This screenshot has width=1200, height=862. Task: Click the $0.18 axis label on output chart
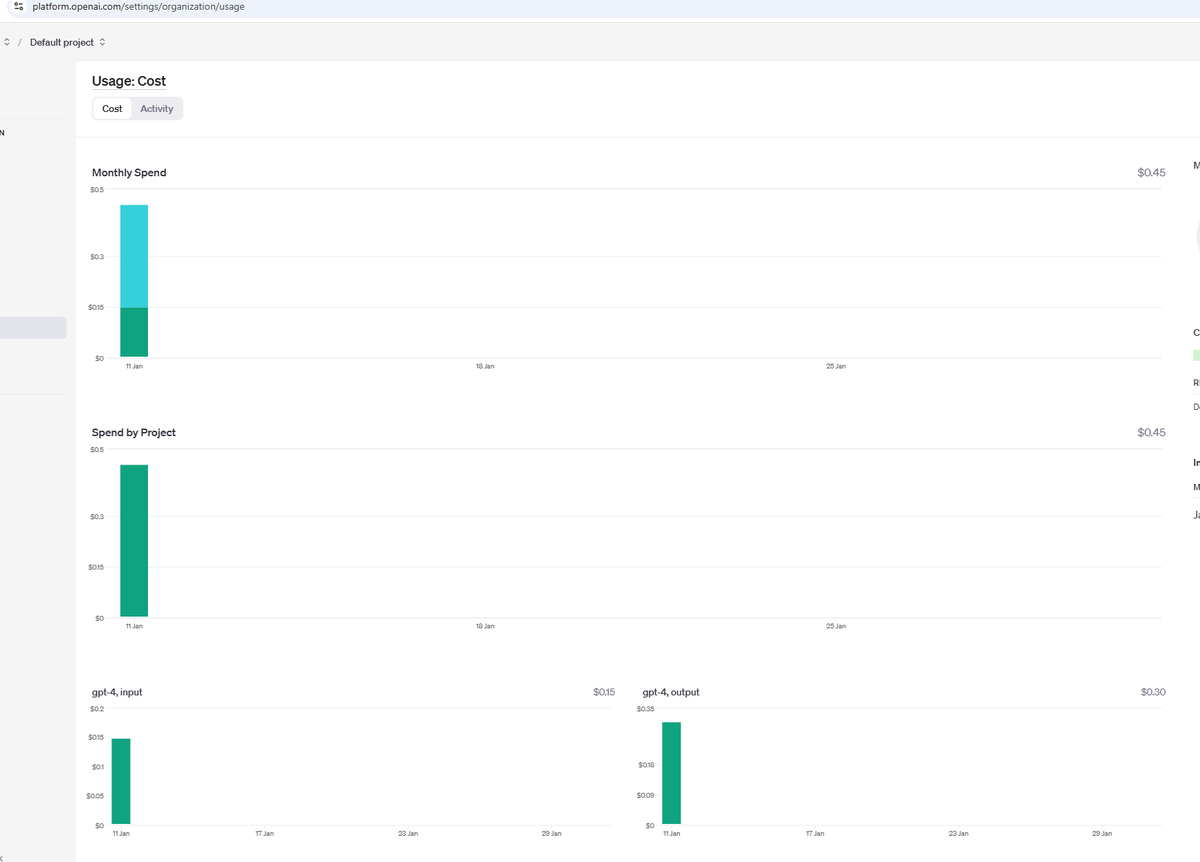[x=646, y=766]
